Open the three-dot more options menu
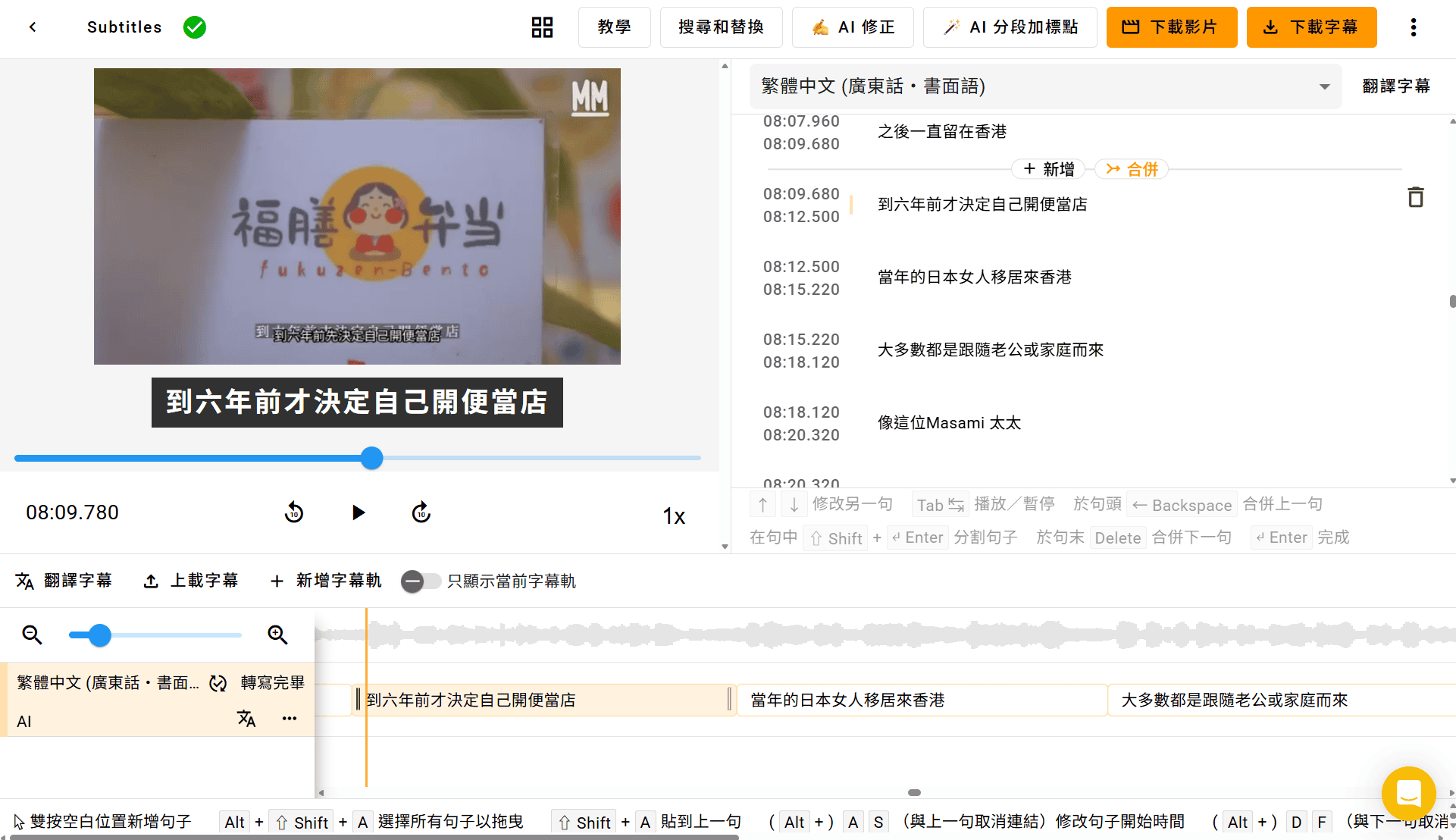The height and width of the screenshot is (840, 1456). click(x=1413, y=27)
